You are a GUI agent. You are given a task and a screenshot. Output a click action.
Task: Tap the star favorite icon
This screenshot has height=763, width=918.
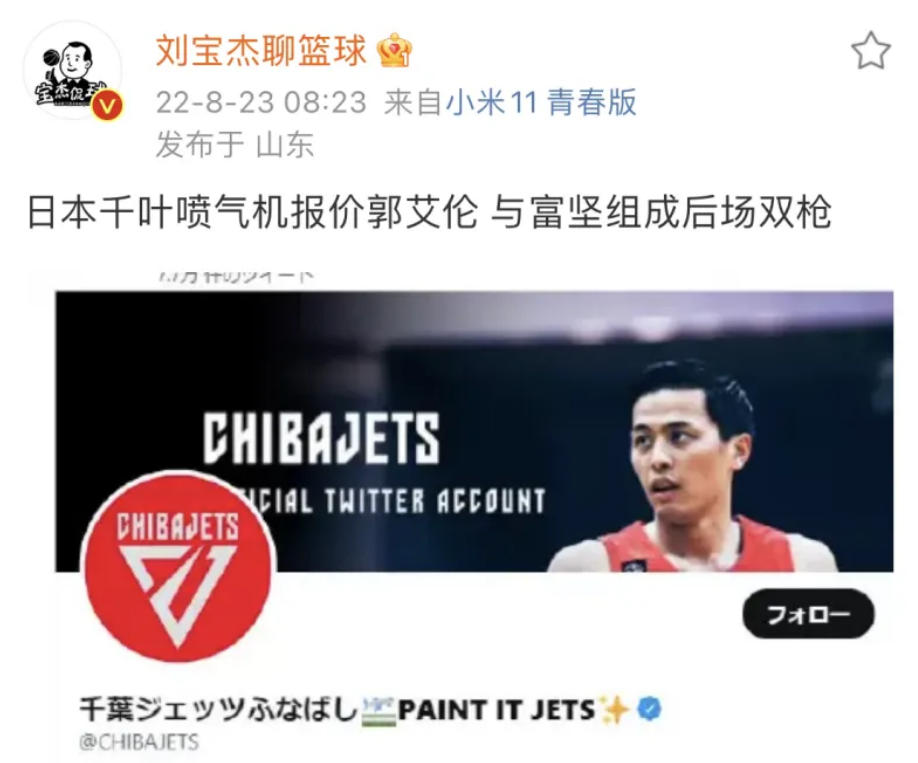(871, 51)
